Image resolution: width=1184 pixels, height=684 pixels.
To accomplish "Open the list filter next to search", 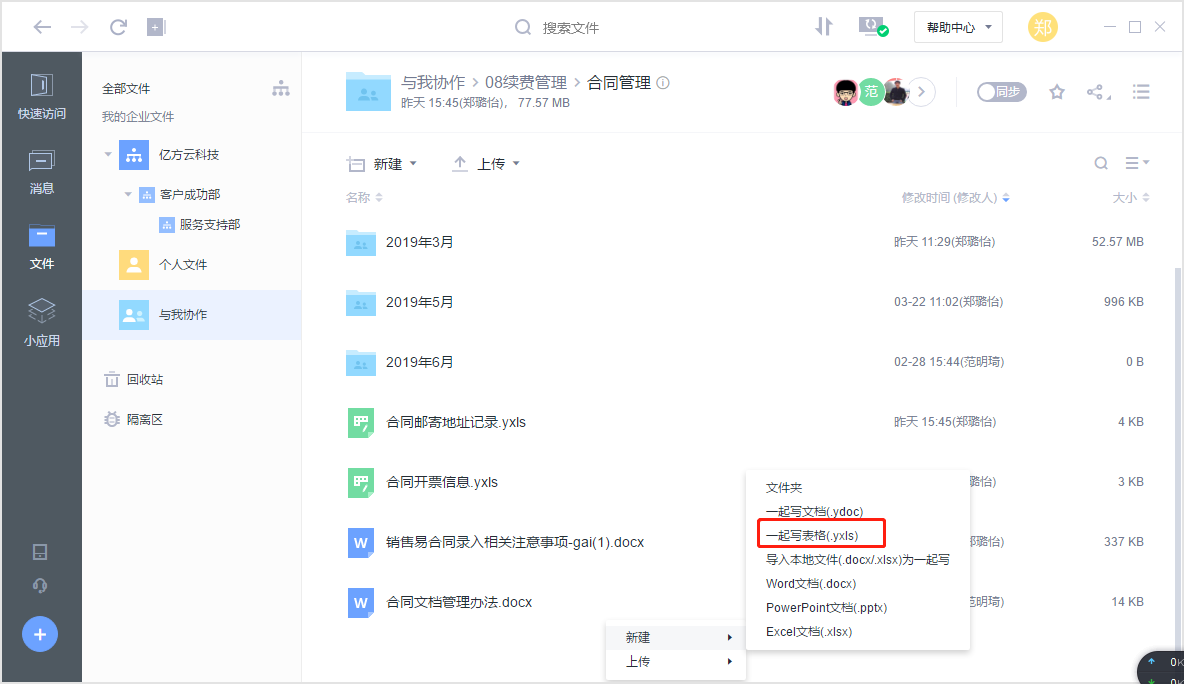I will 1136,163.
